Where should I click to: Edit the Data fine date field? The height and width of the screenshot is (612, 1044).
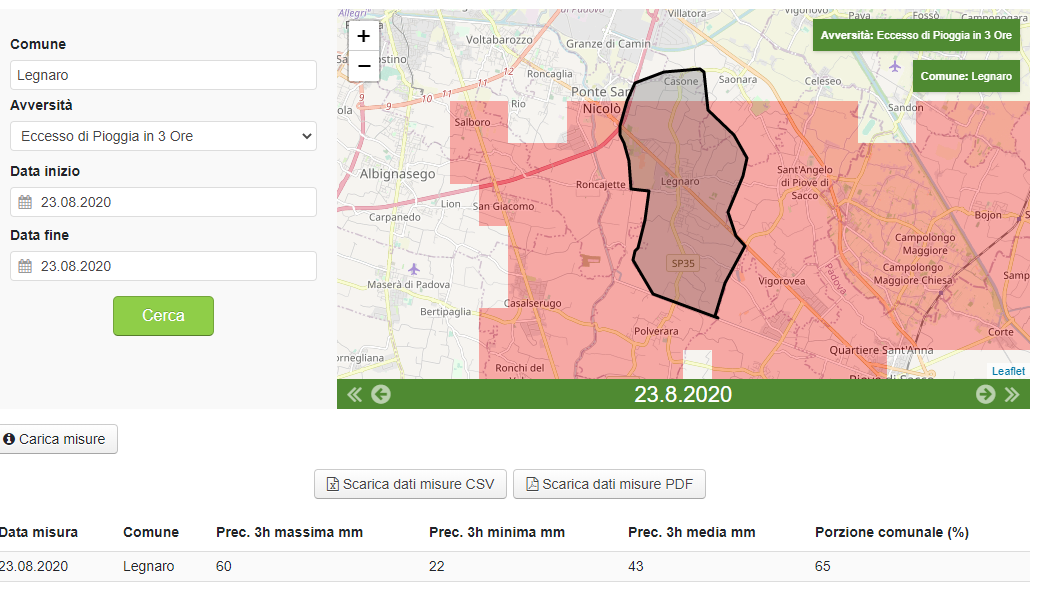tap(163, 266)
